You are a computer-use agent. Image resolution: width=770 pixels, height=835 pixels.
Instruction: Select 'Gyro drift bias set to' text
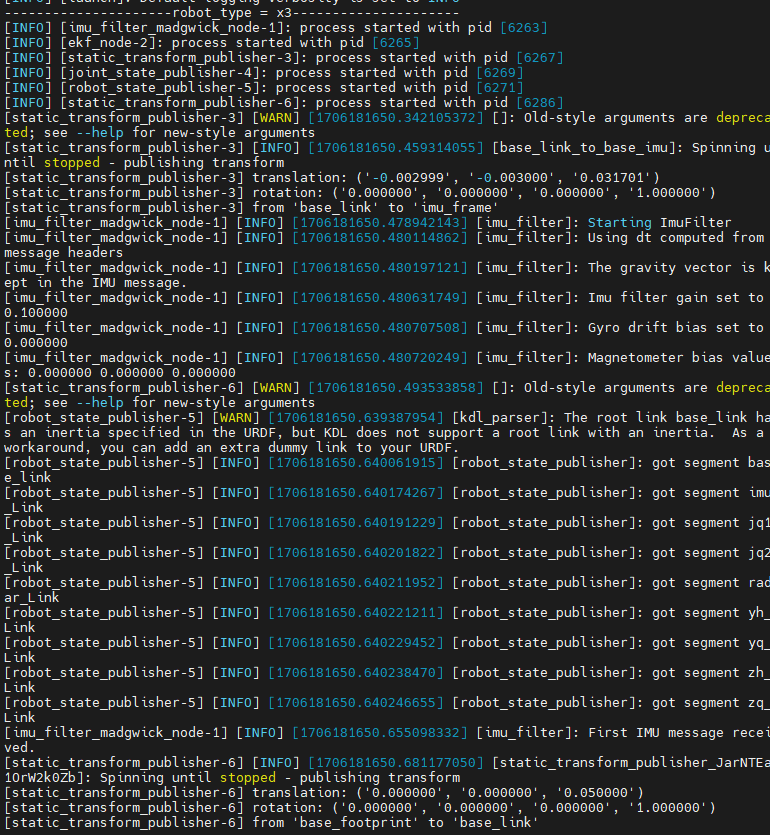pos(676,328)
